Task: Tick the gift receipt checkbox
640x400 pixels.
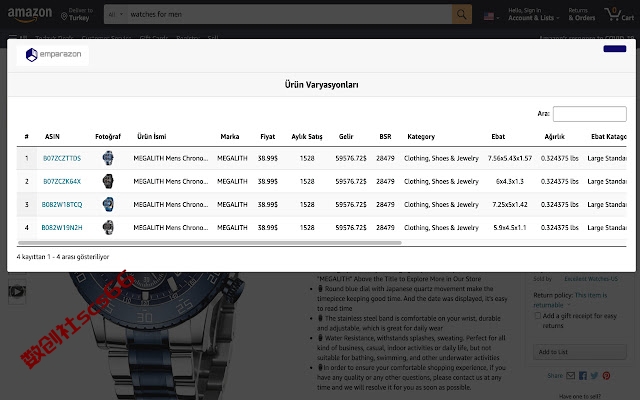Action: [538, 316]
